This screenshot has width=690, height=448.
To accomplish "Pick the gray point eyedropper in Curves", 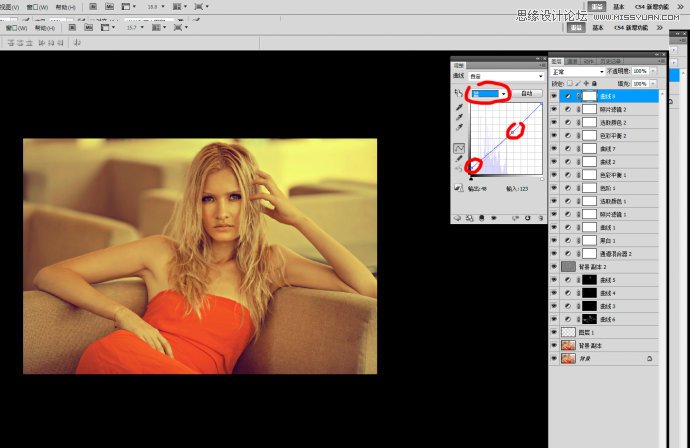I will point(459,117).
